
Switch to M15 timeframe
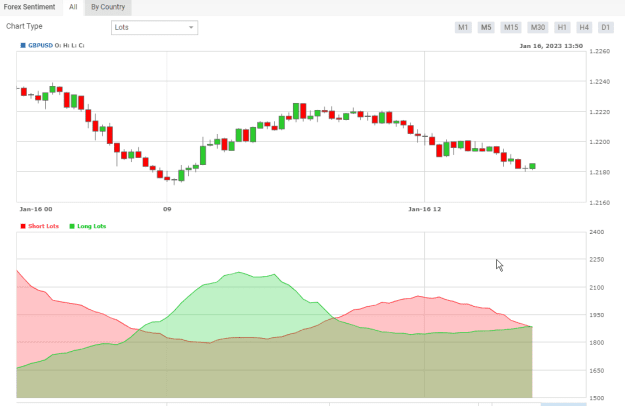511,27
